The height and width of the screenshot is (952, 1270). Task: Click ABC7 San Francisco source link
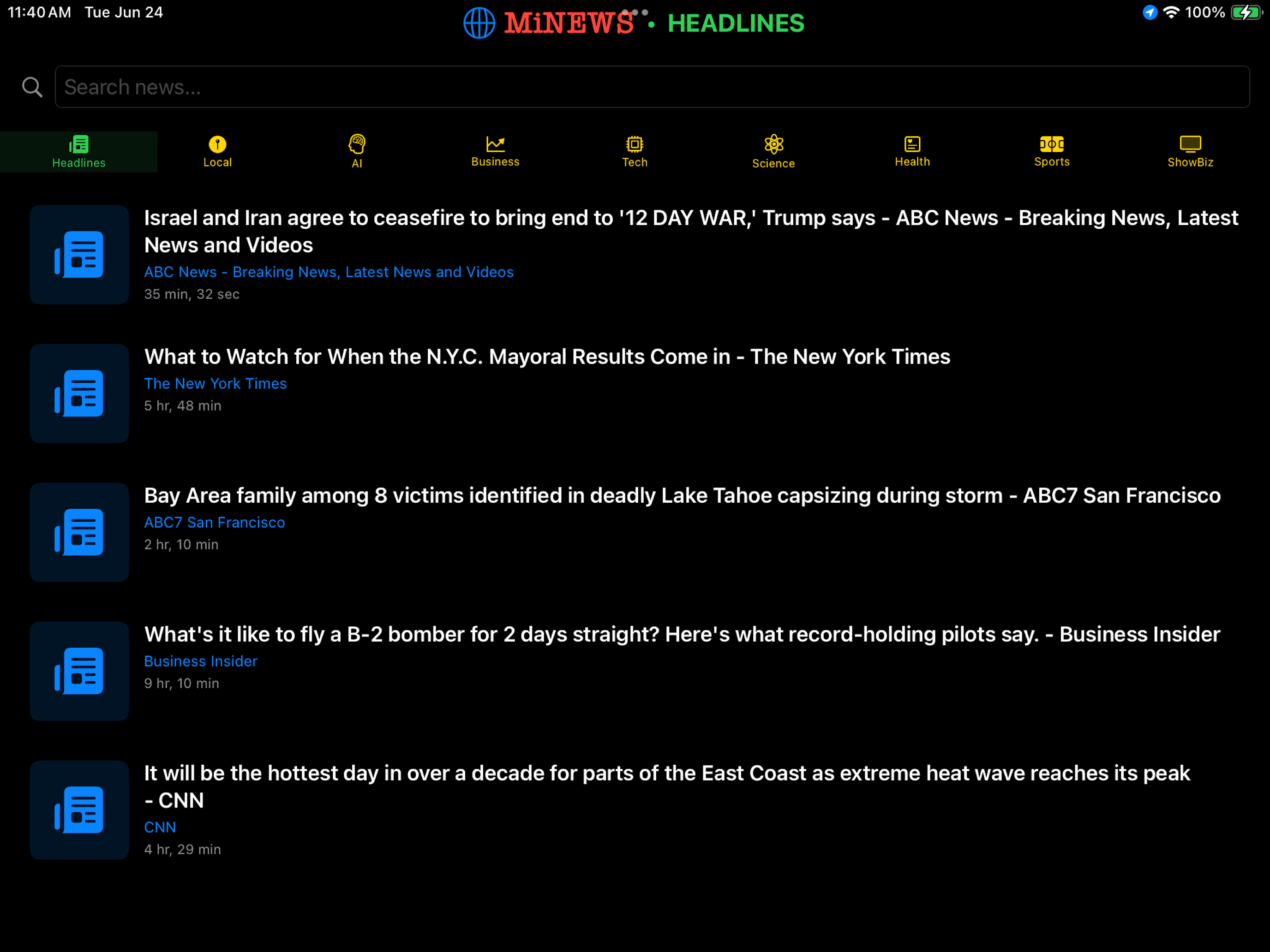(x=215, y=522)
